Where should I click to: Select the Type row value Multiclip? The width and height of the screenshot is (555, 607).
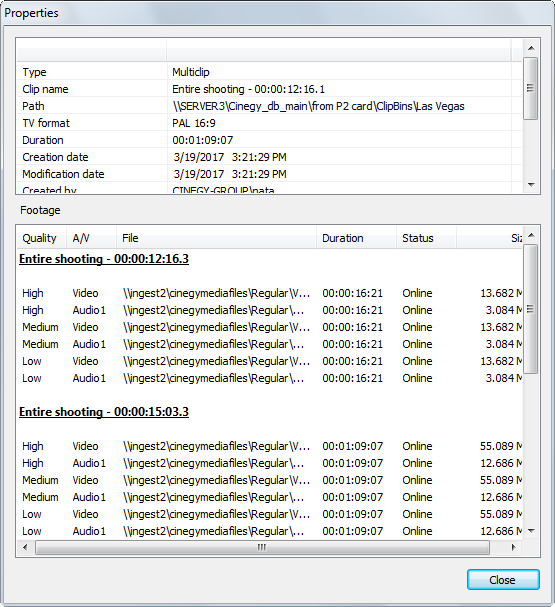tap(191, 72)
